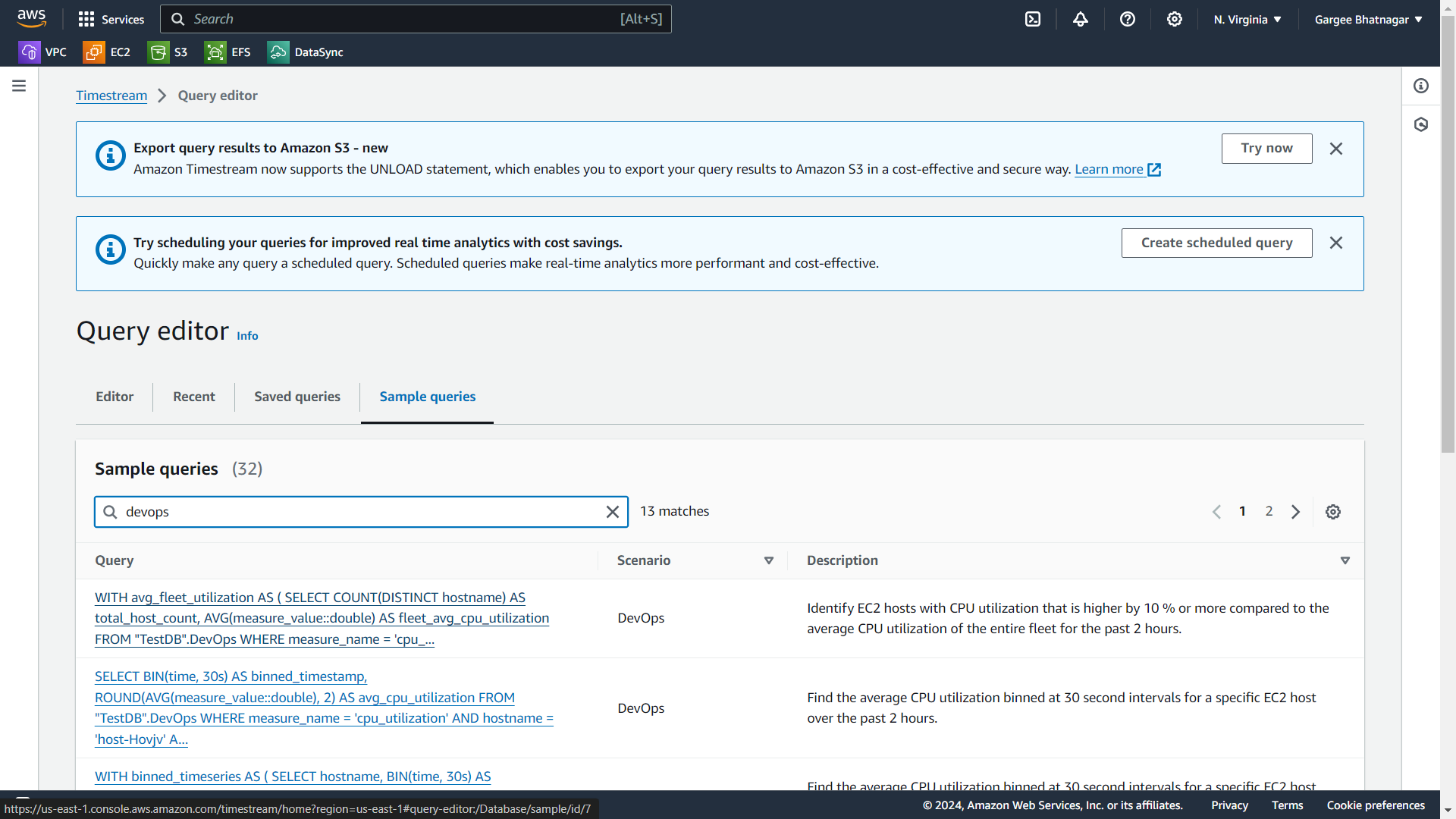Open the Services grid menu
1456x819 pixels.
coord(111,19)
